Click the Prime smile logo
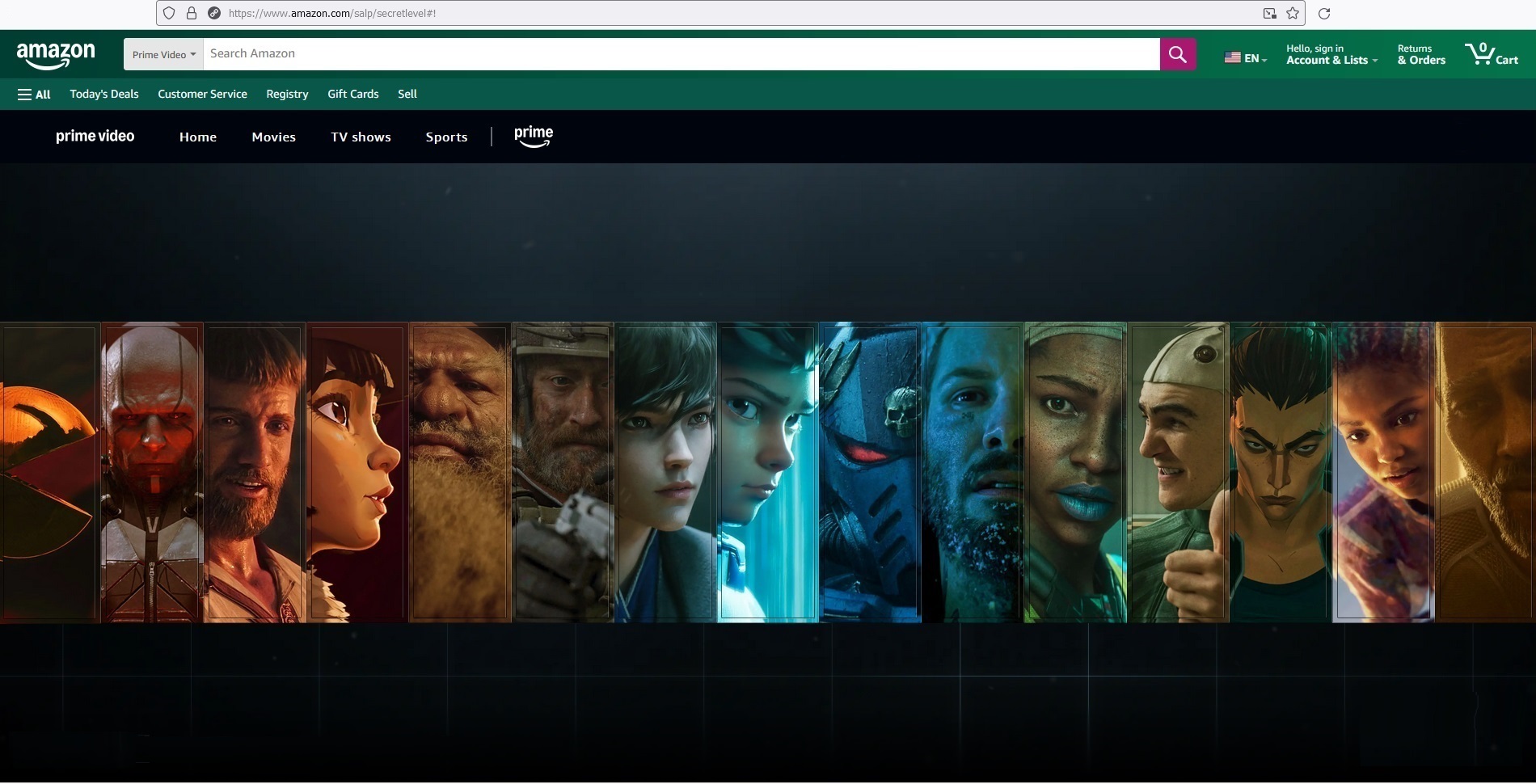Screen dimensions: 1536x784 [534, 137]
